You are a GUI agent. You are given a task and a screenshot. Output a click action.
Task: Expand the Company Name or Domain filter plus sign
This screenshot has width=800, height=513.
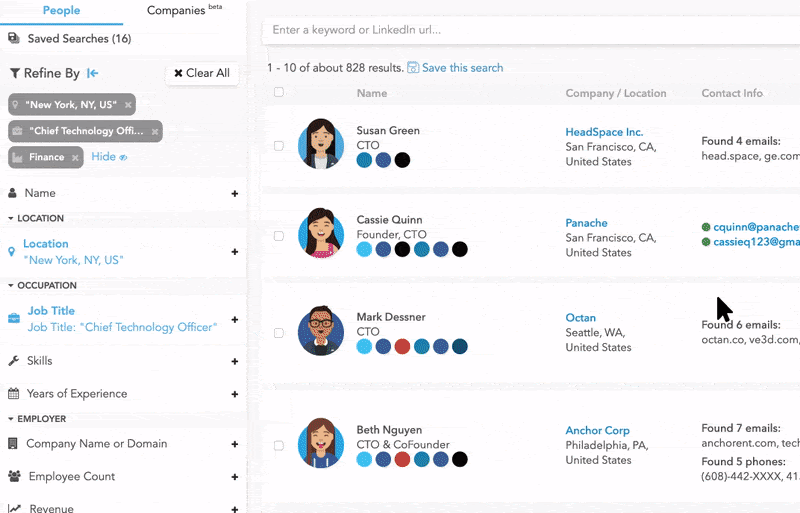coord(235,444)
